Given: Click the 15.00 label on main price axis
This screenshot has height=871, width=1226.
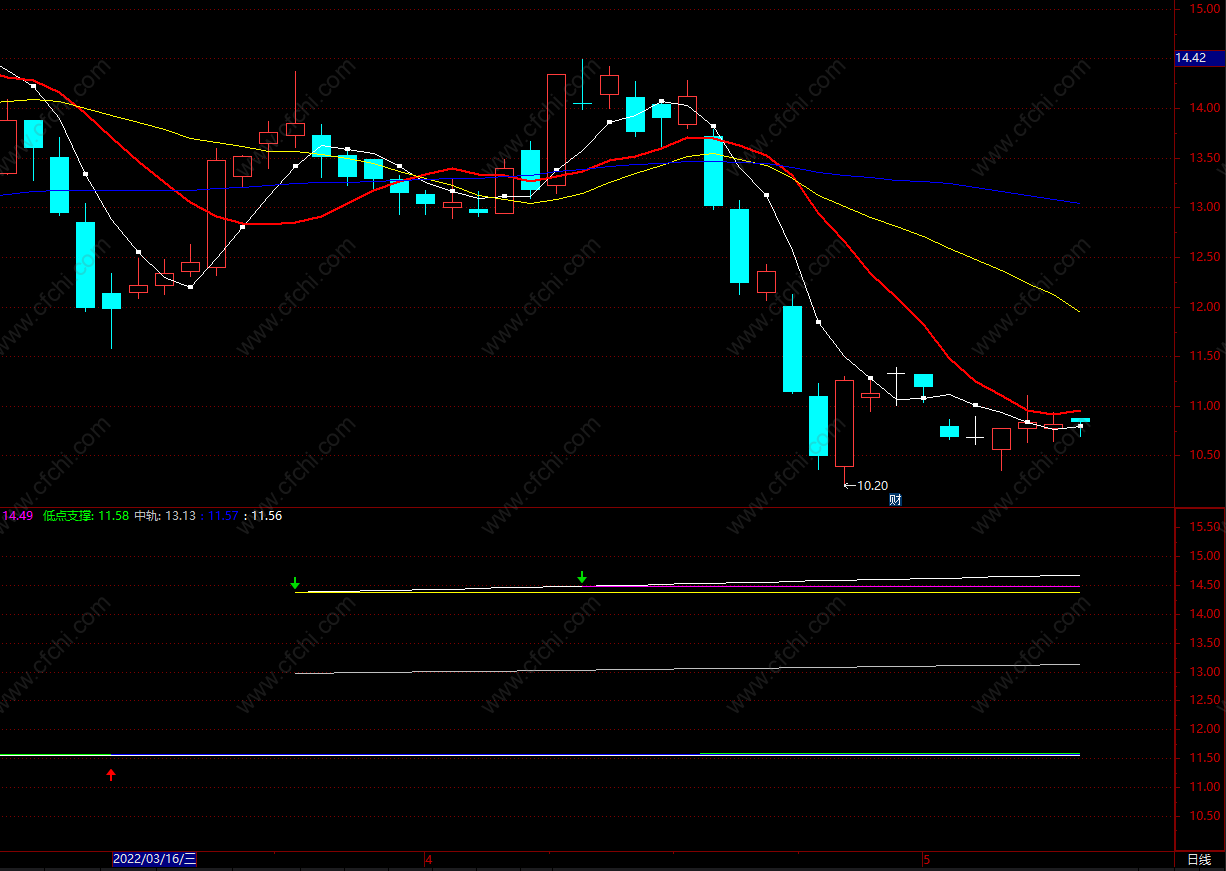Looking at the screenshot, I should tap(1204, 9).
